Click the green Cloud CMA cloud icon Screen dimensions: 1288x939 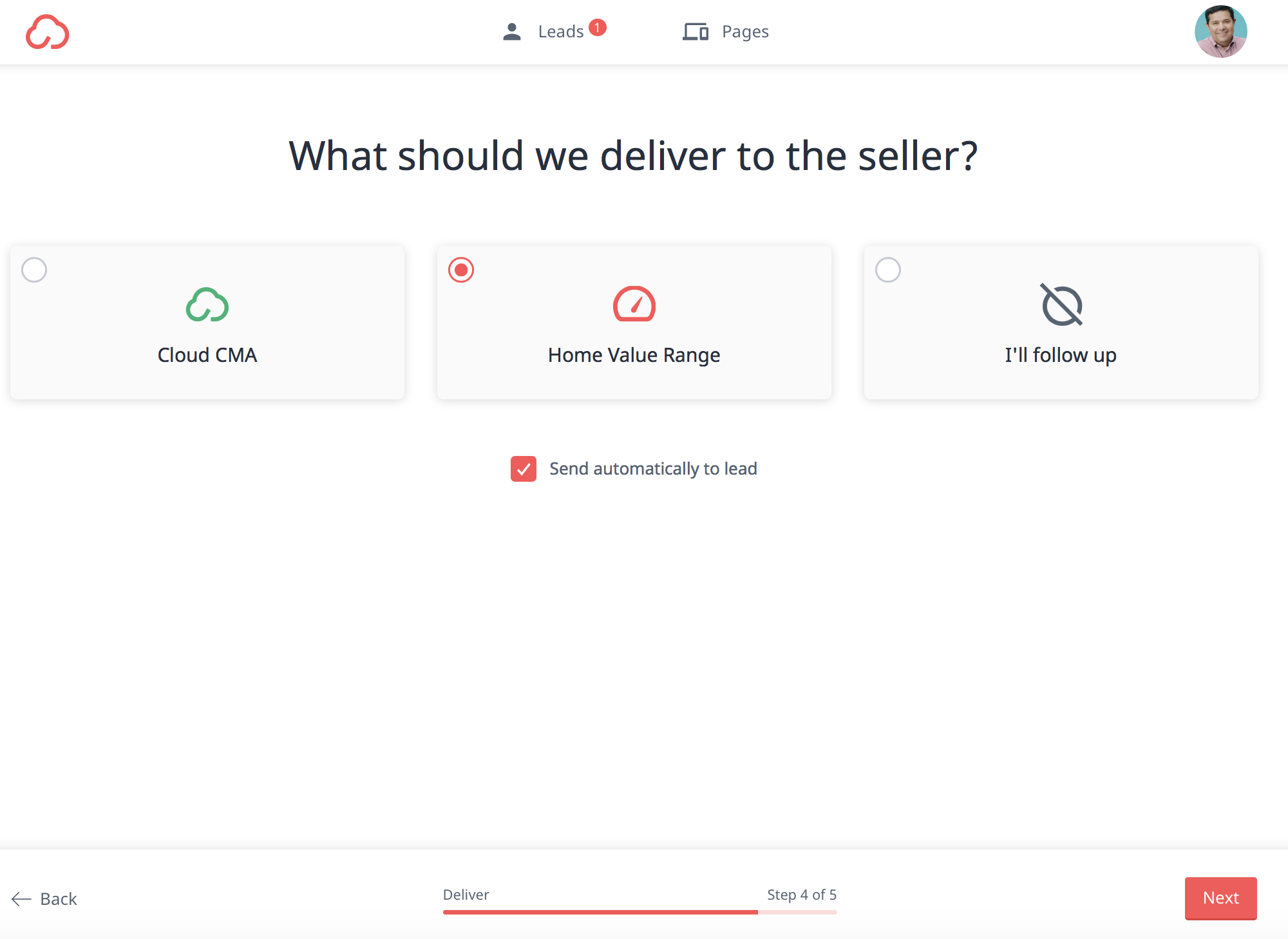tap(207, 305)
